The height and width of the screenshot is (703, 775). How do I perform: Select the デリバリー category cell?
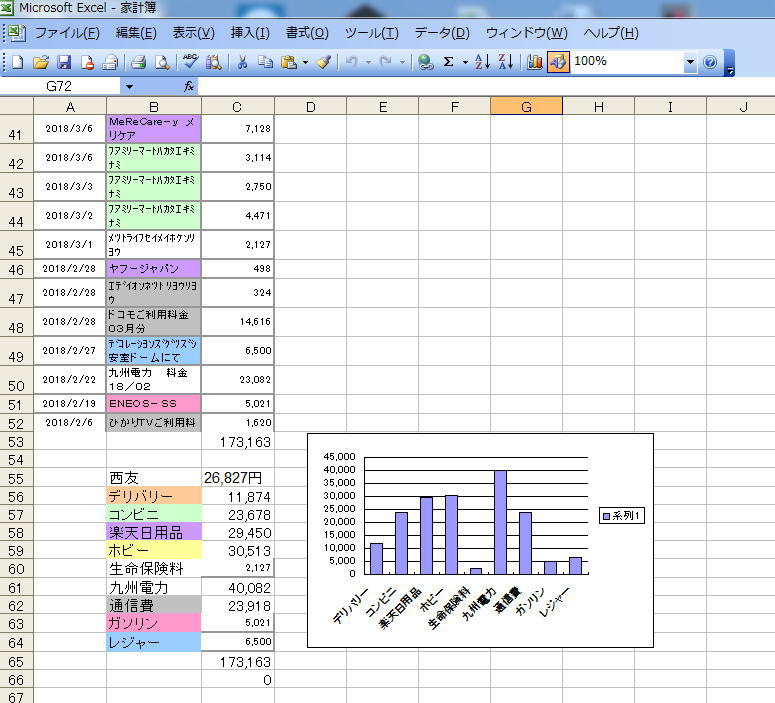154,496
